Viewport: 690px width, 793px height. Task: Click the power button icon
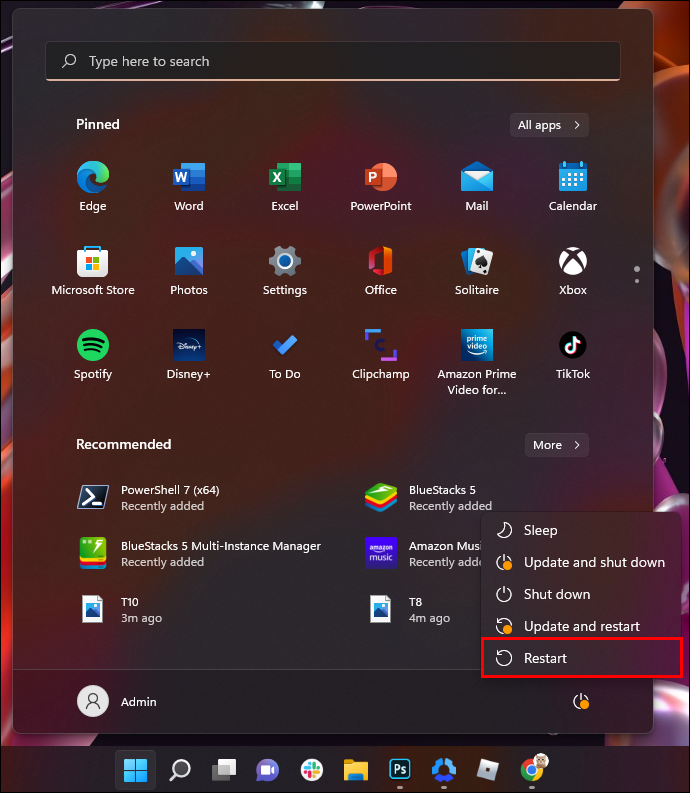[581, 701]
